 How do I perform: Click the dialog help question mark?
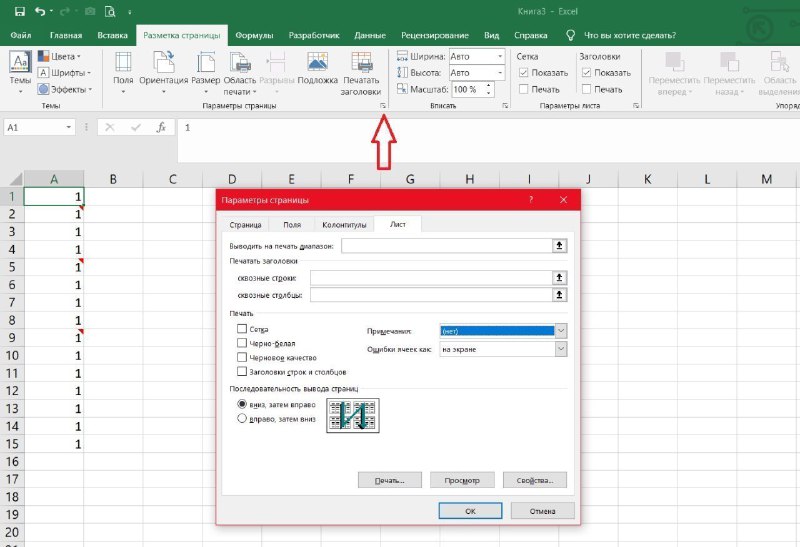pos(531,200)
